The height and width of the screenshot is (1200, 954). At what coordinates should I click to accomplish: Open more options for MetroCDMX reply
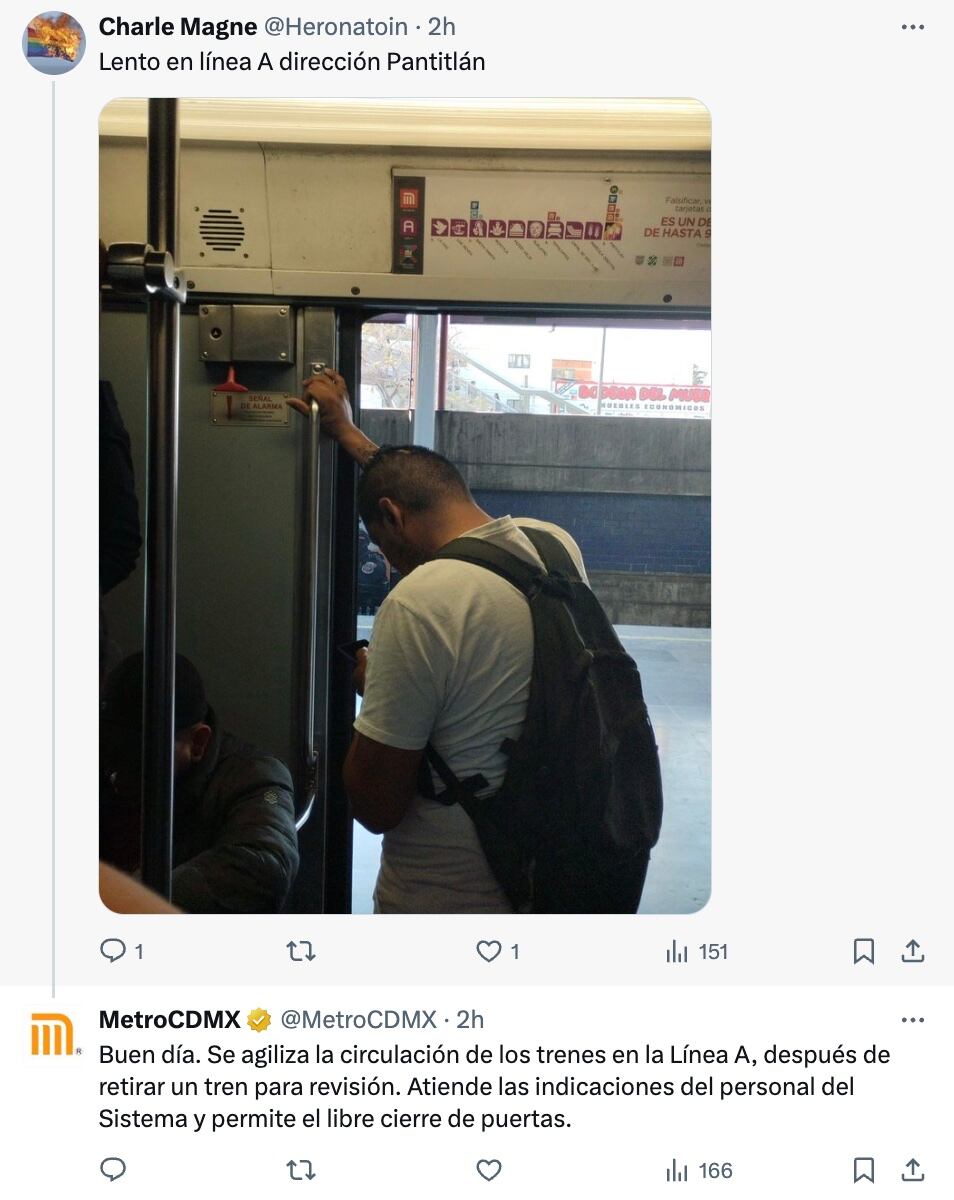pyautogui.click(x=913, y=1020)
